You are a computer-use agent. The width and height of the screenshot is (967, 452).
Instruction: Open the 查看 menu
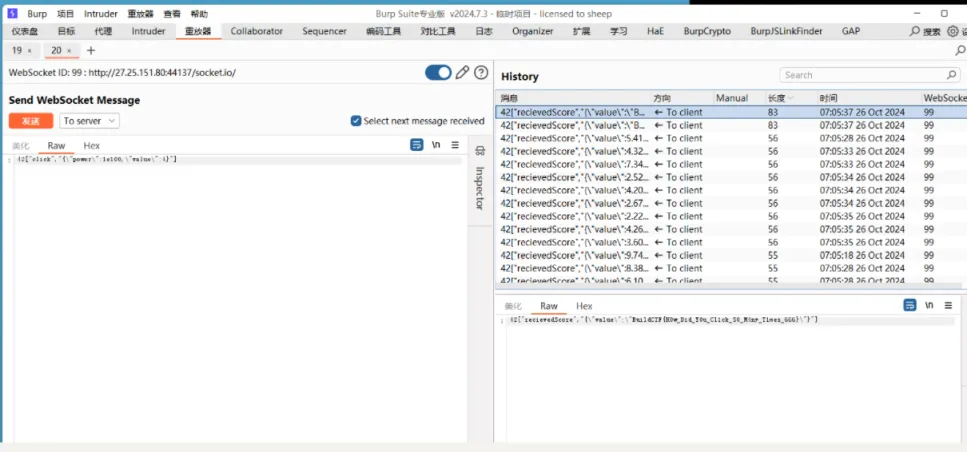click(x=172, y=14)
